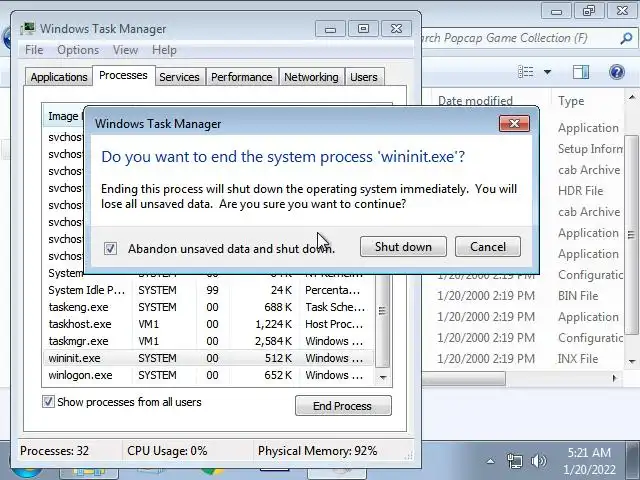Viewport: 640px width, 480px height.
Task: Click the Physical Memory 92% status entry
Action: 318,451
